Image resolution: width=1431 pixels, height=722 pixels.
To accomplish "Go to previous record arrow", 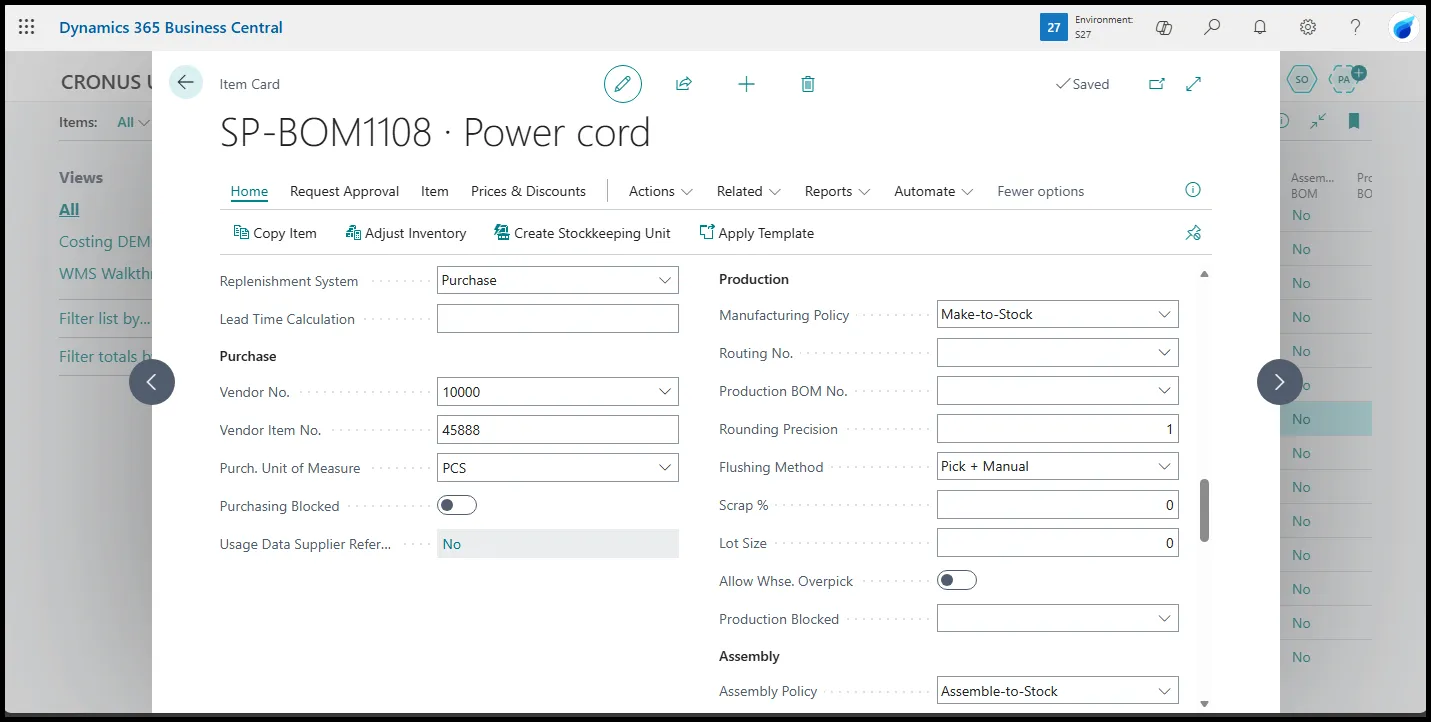I will pyautogui.click(x=152, y=381).
